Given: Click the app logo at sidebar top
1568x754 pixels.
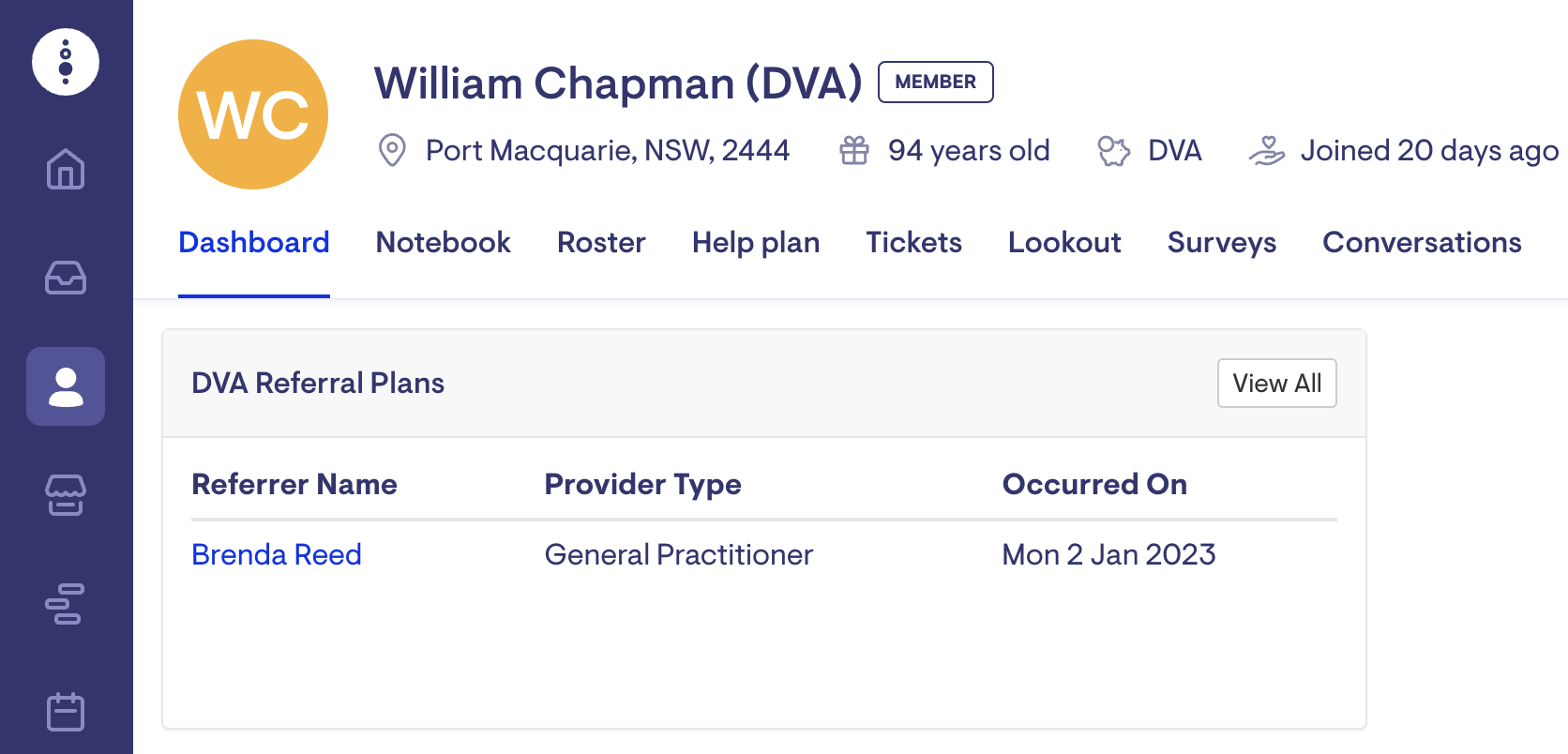Looking at the screenshot, I should pyautogui.click(x=66, y=62).
